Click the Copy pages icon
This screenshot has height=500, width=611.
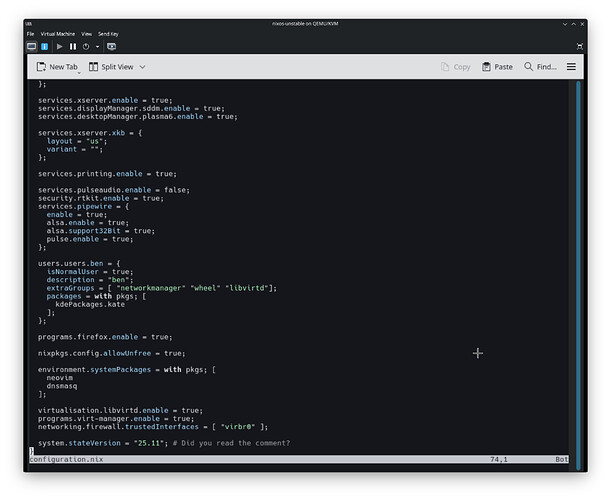pyautogui.click(x=445, y=67)
